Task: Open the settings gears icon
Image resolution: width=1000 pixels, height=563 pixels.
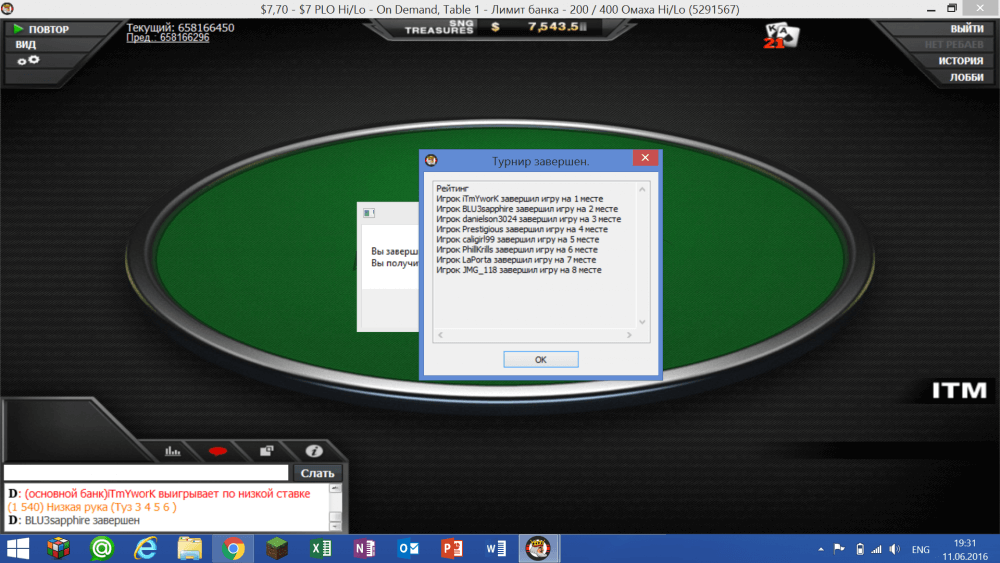Action: click(28, 61)
